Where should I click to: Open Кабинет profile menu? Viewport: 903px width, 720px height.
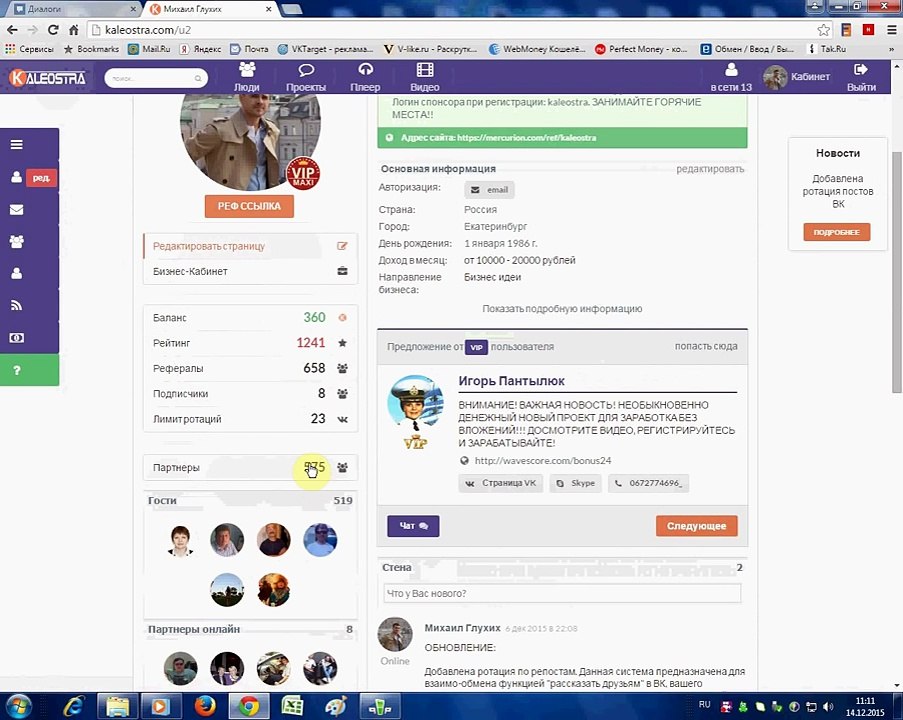click(x=796, y=77)
